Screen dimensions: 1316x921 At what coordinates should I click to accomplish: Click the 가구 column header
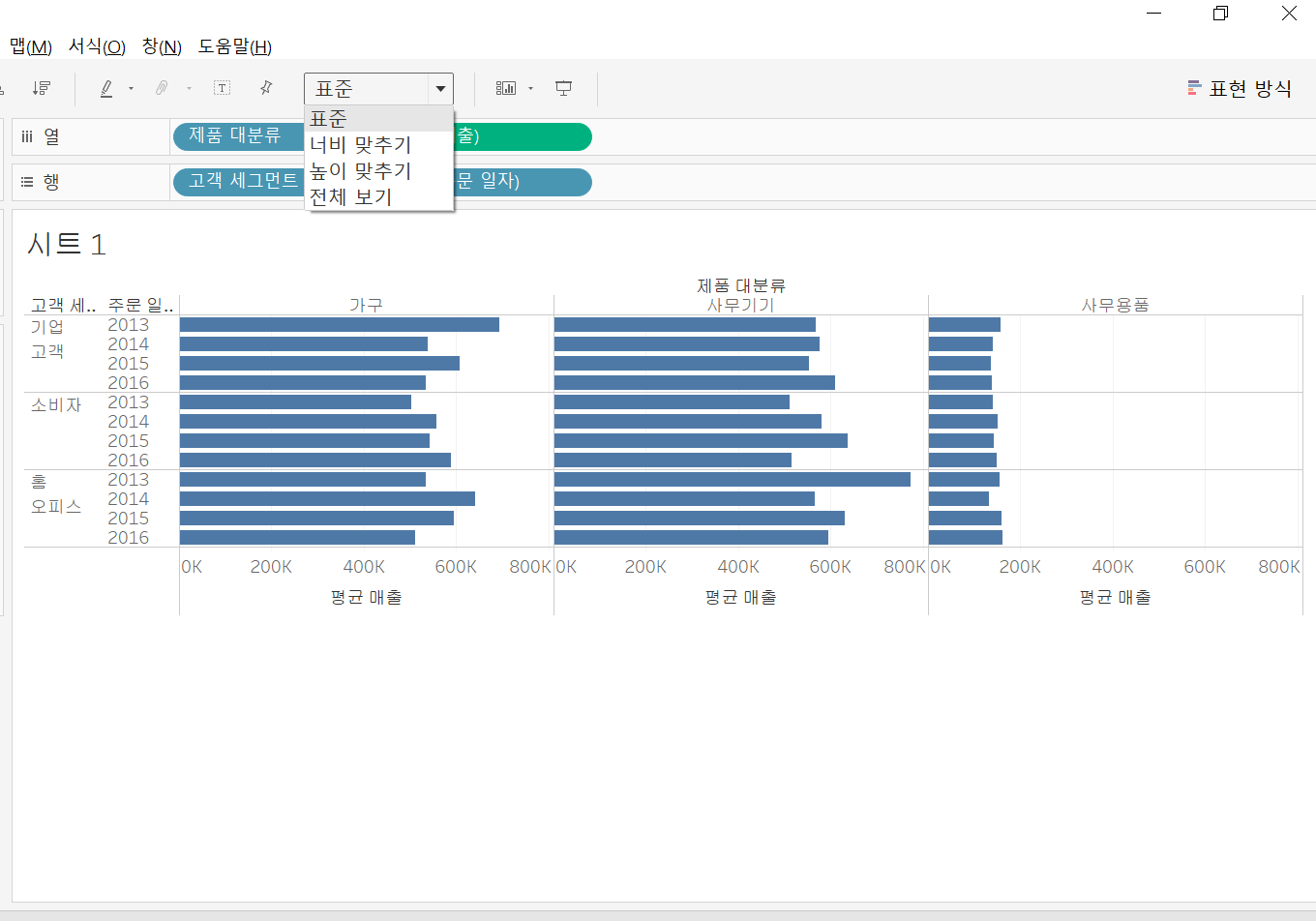(366, 305)
